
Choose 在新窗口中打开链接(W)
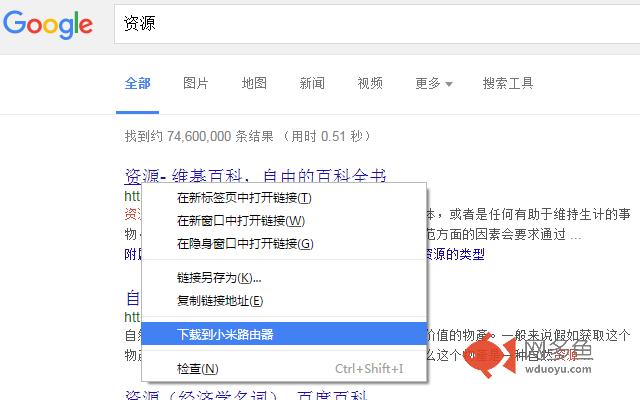click(x=284, y=221)
